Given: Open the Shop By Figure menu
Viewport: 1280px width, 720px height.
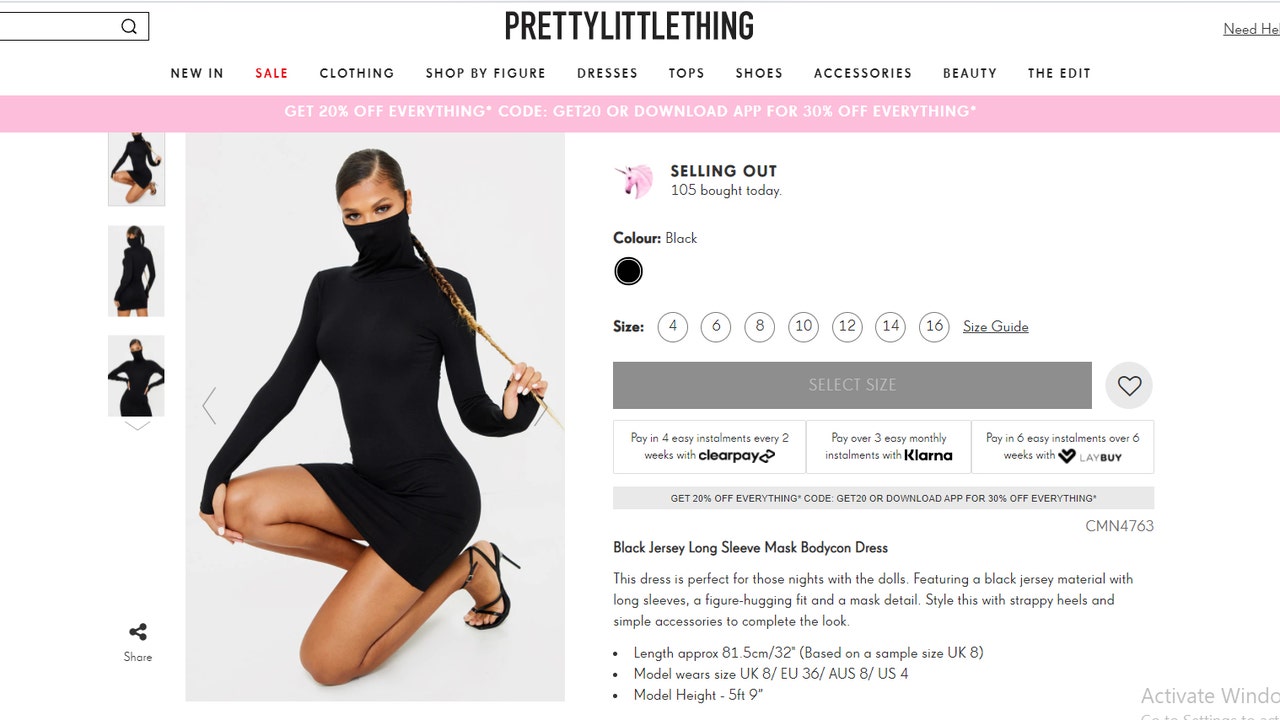Looking at the screenshot, I should [x=486, y=73].
